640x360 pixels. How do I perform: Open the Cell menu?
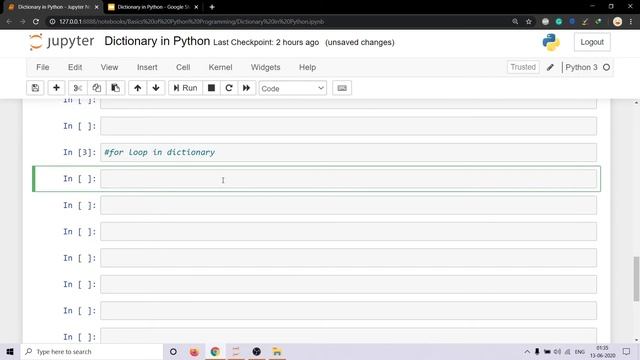click(x=183, y=67)
